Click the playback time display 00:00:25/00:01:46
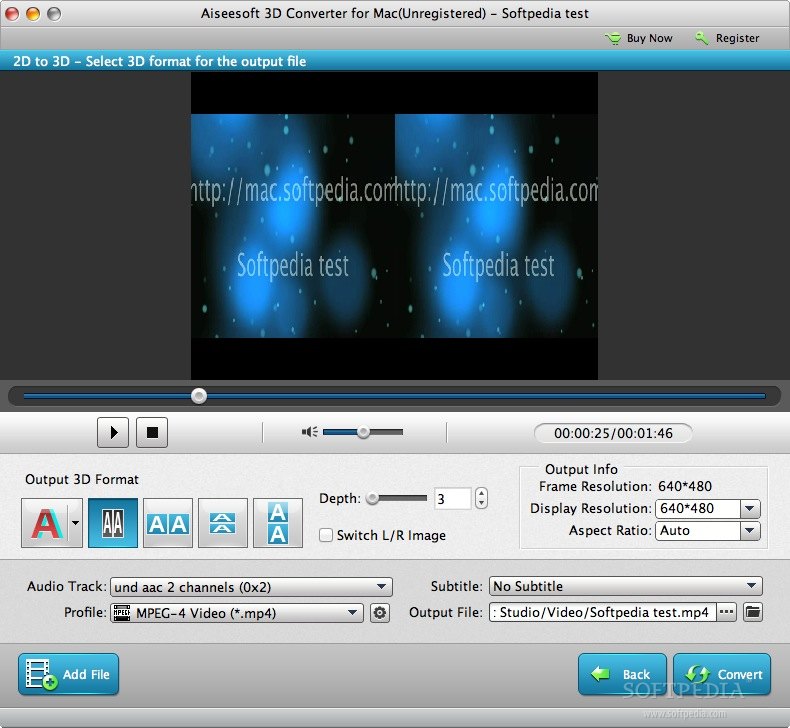 (613, 433)
